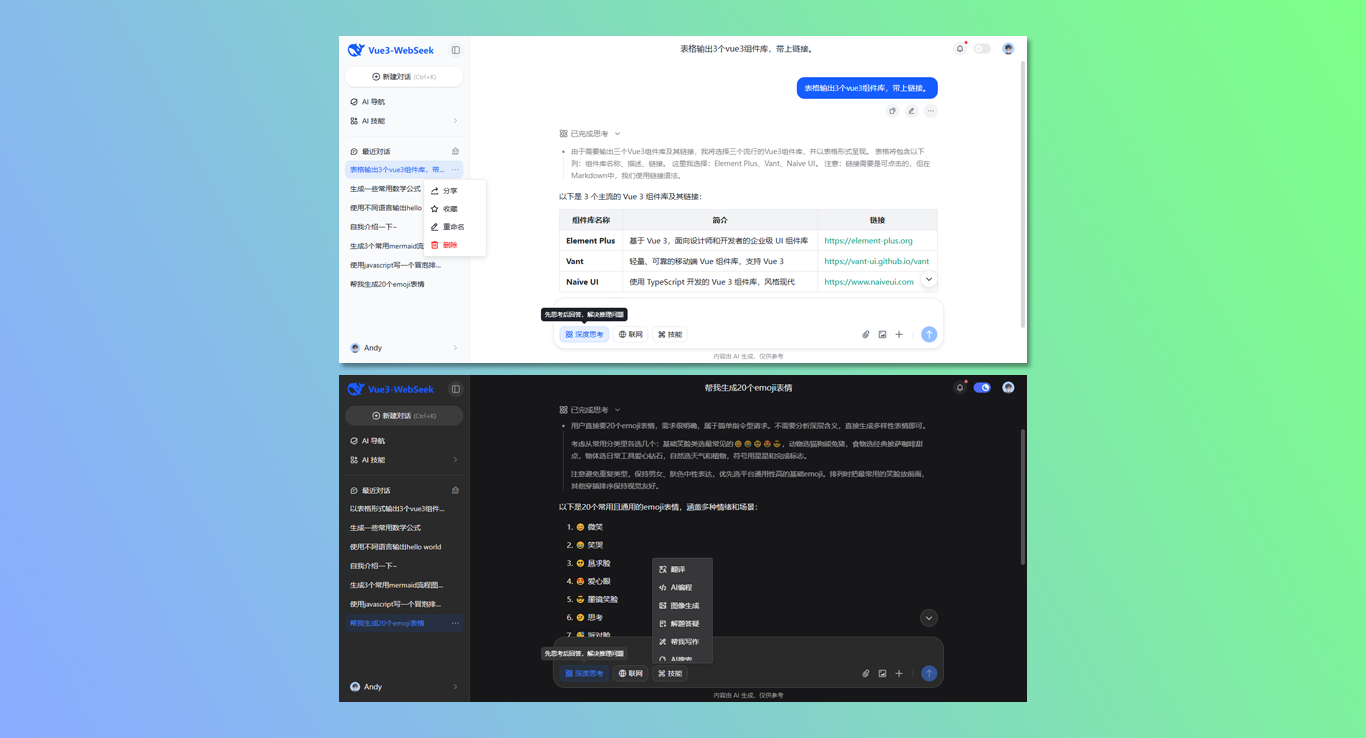Send the message in the light window
1366x738 pixels.
pyautogui.click(x=929, y=335)
